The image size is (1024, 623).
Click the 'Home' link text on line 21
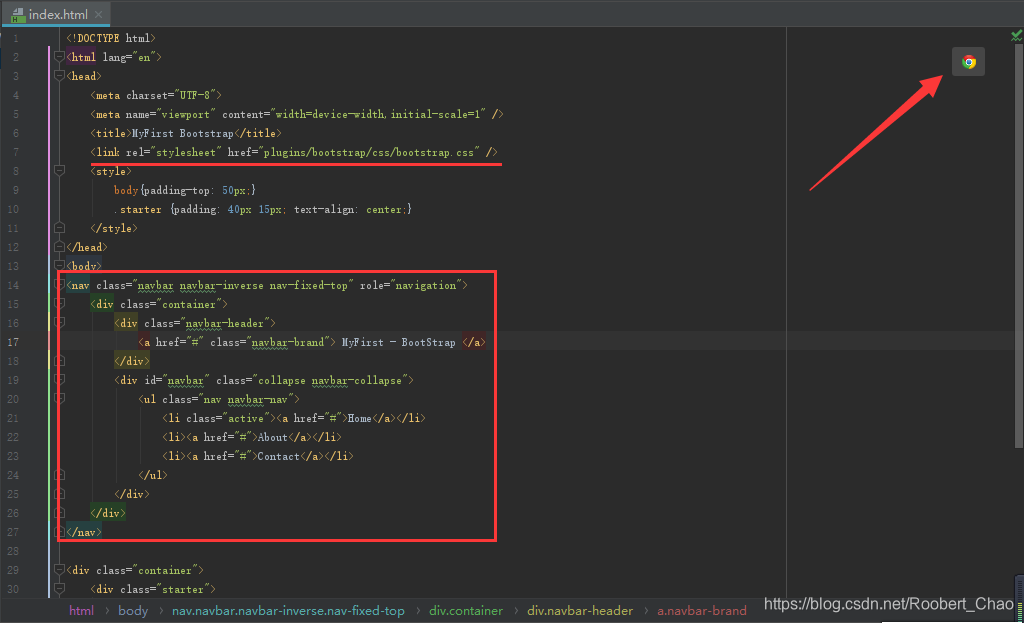pos(359,418)
